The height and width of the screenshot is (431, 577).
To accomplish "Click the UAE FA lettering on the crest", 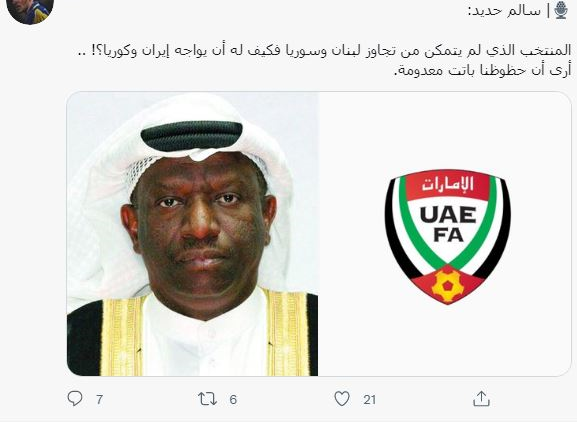I will click(x=448, y=225).
